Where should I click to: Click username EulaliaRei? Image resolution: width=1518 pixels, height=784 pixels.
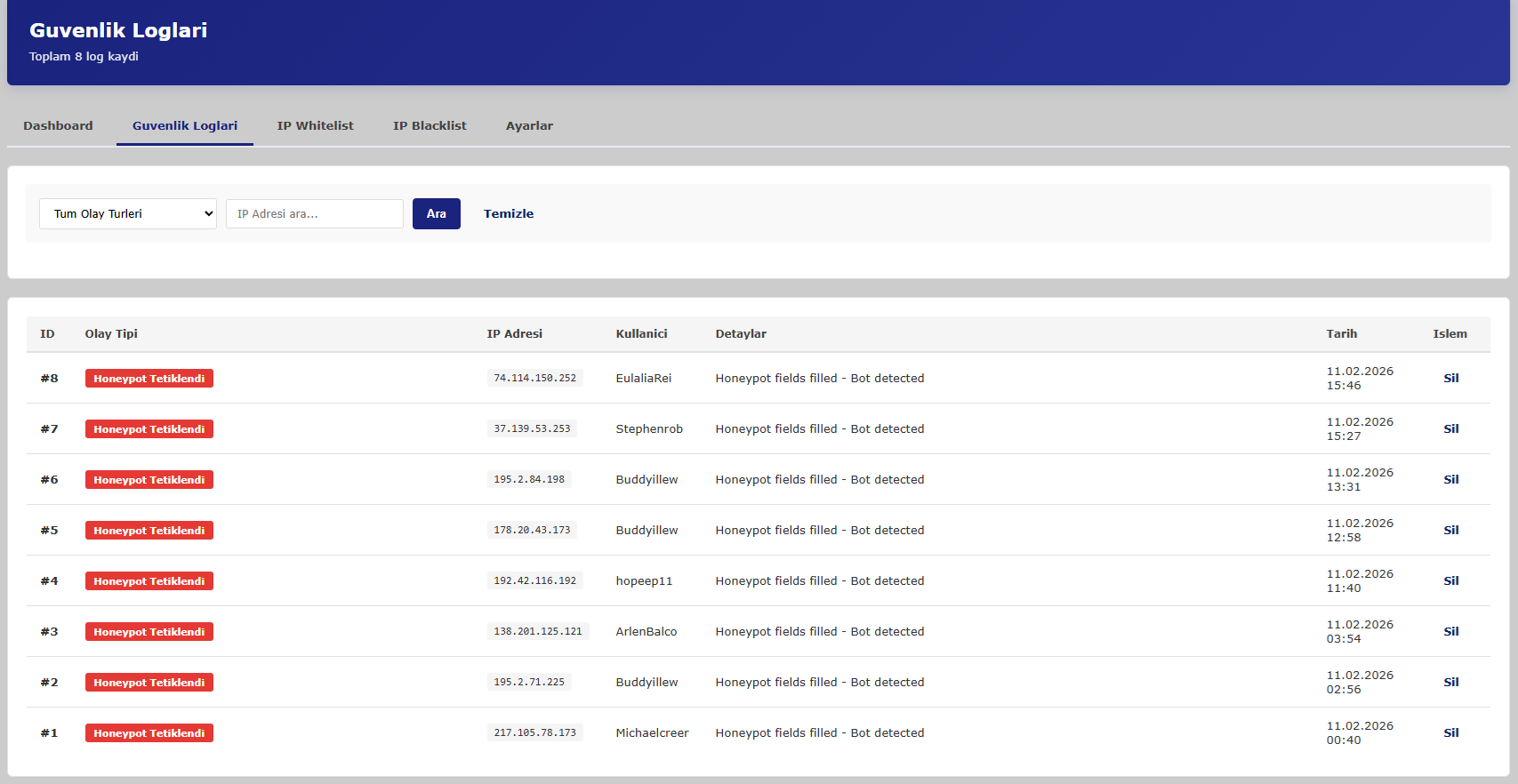(644, 378)
